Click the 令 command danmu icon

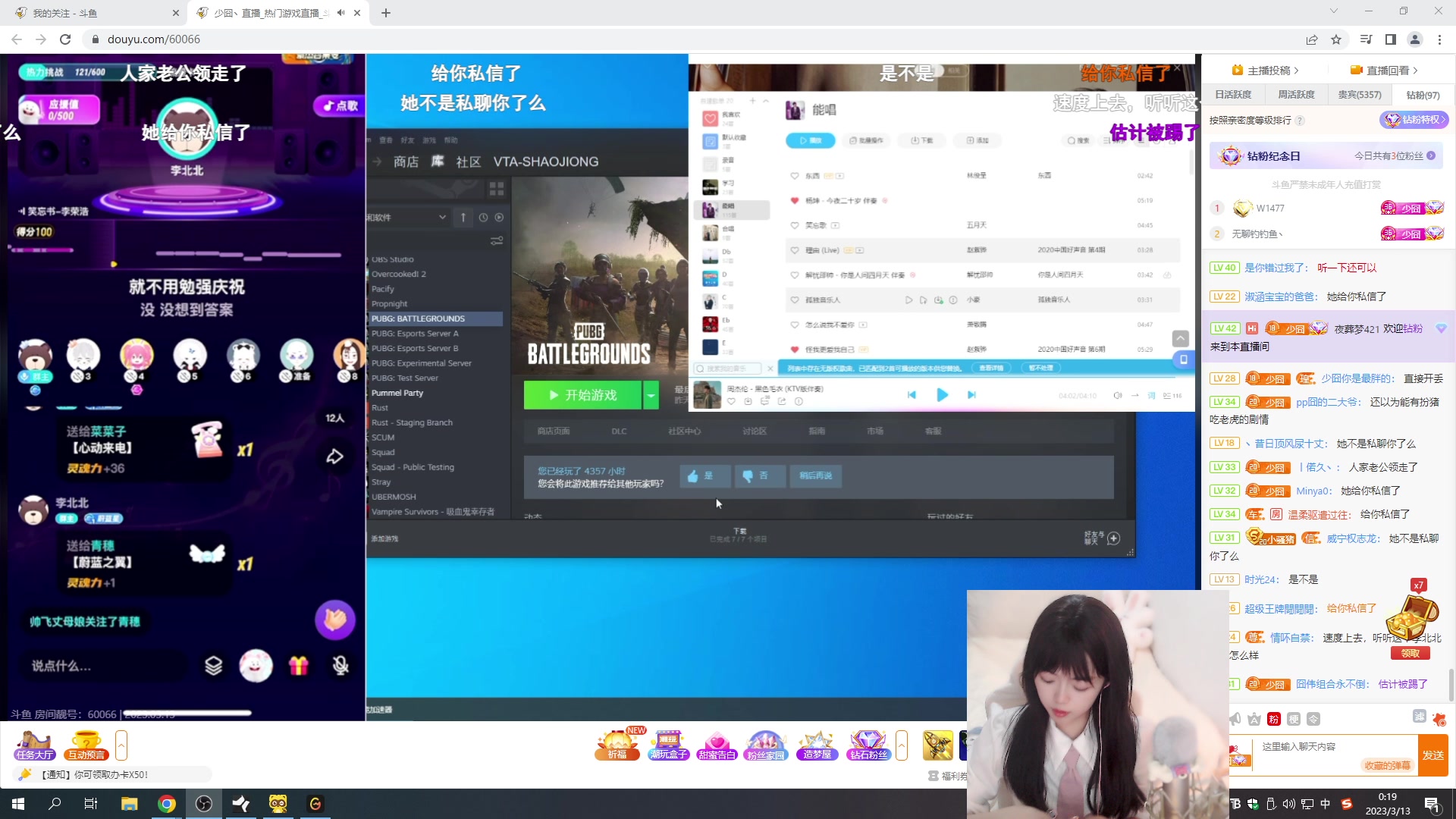point(1313,719)
